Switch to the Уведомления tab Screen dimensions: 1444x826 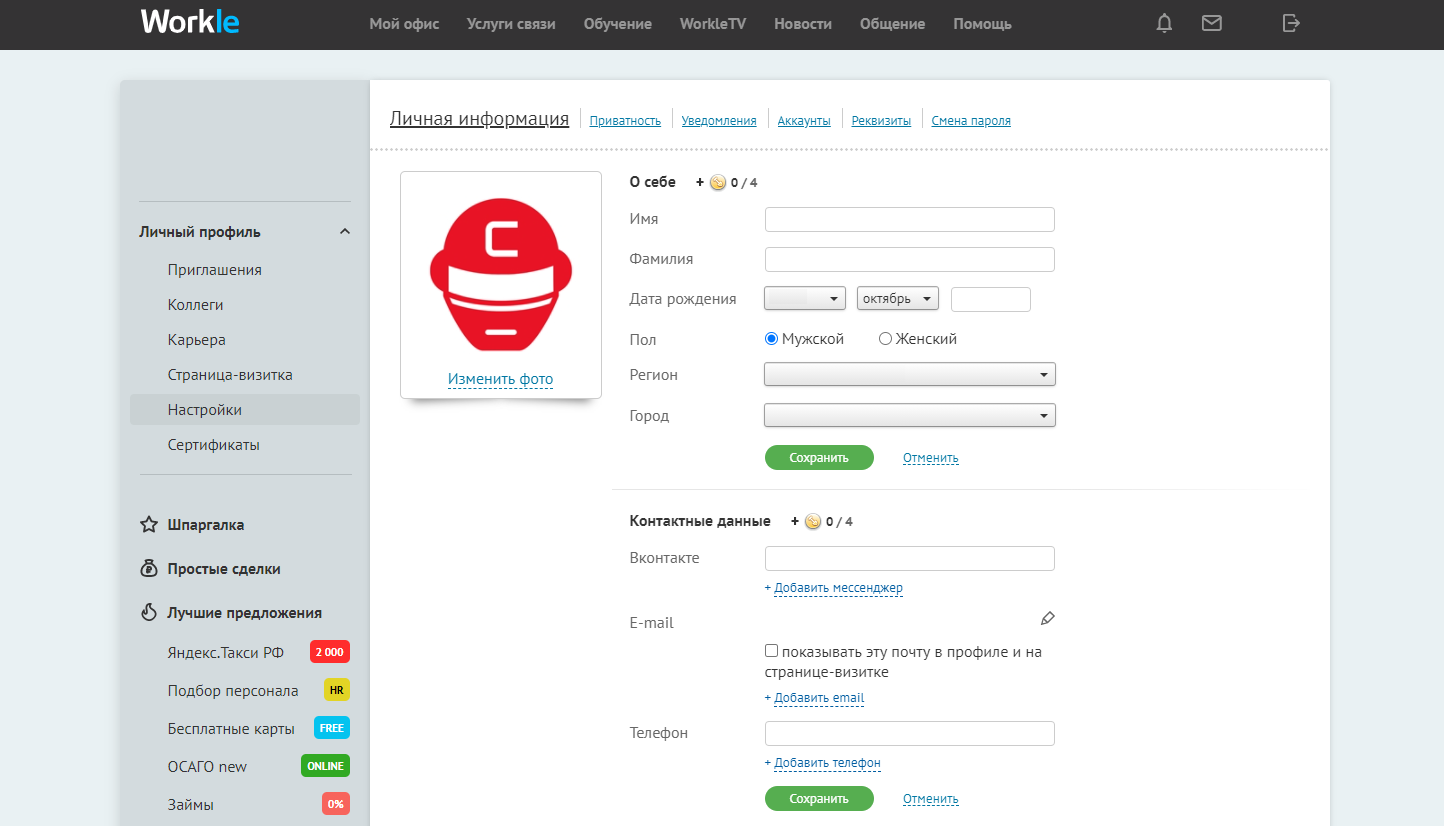(719, 121)
